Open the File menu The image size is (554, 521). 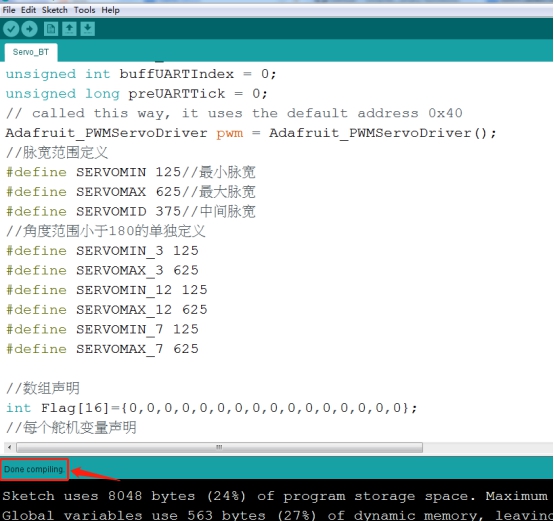tap(9, 10)
